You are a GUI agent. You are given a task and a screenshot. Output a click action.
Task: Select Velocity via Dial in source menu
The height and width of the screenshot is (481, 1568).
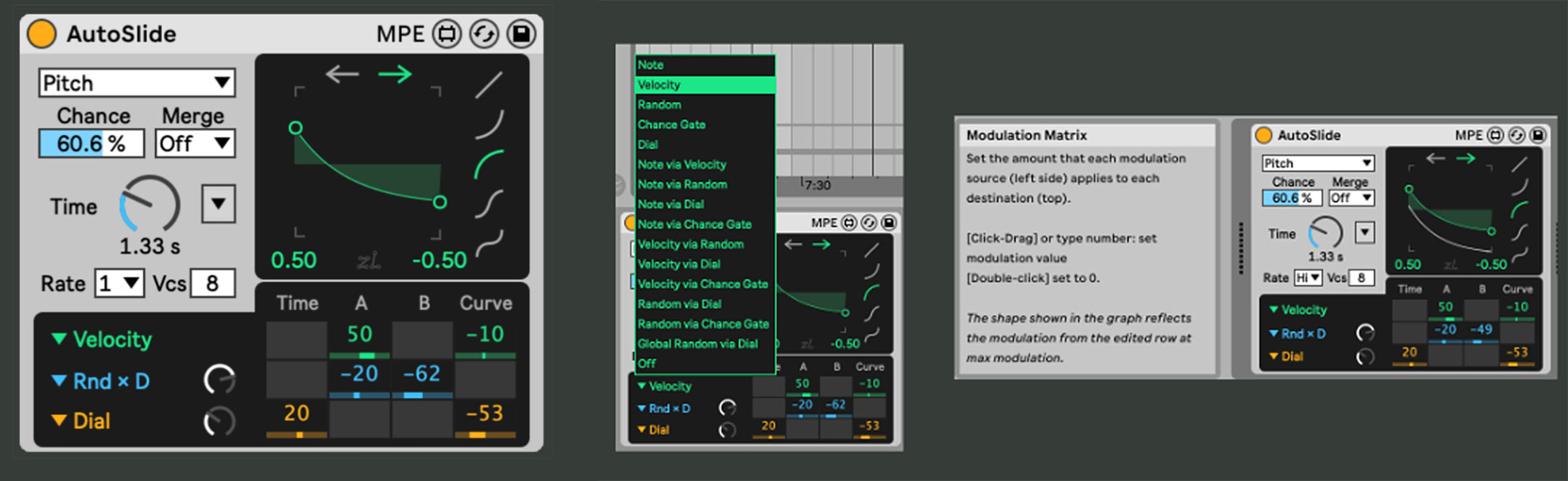coord(706,264)
